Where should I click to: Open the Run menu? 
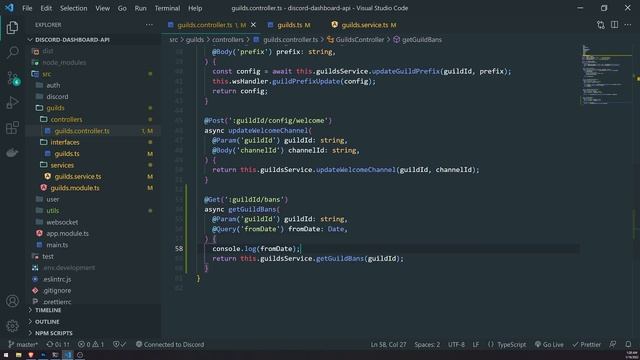pyautogui.click(x=140, y=8)
